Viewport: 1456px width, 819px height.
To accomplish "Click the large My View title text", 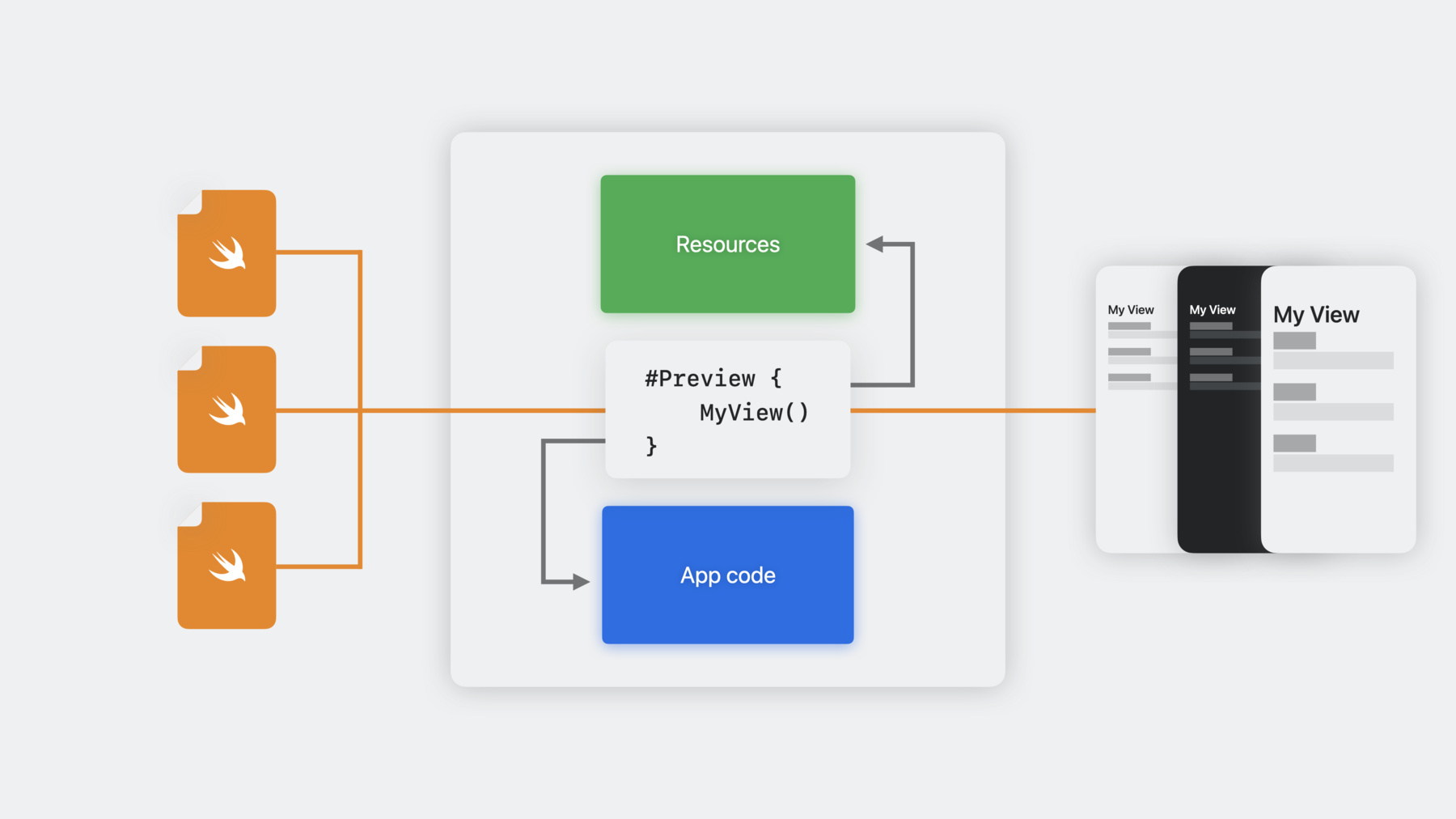I will coord(1316,315).
